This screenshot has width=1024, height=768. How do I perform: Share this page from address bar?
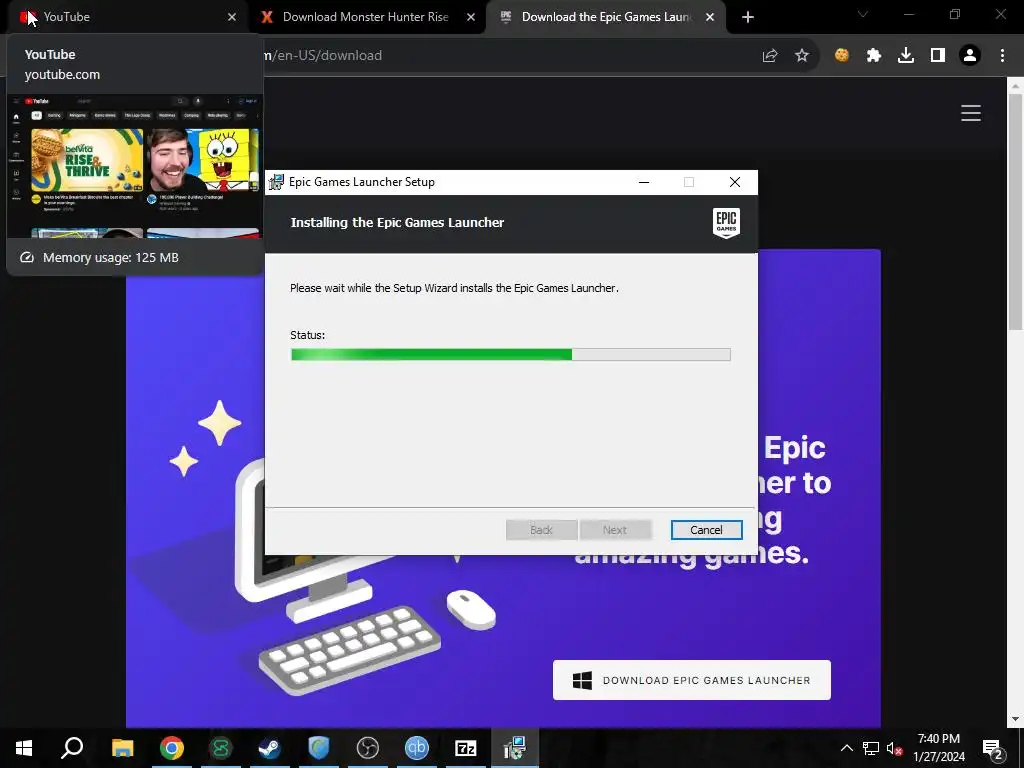[x=770, y=56]
